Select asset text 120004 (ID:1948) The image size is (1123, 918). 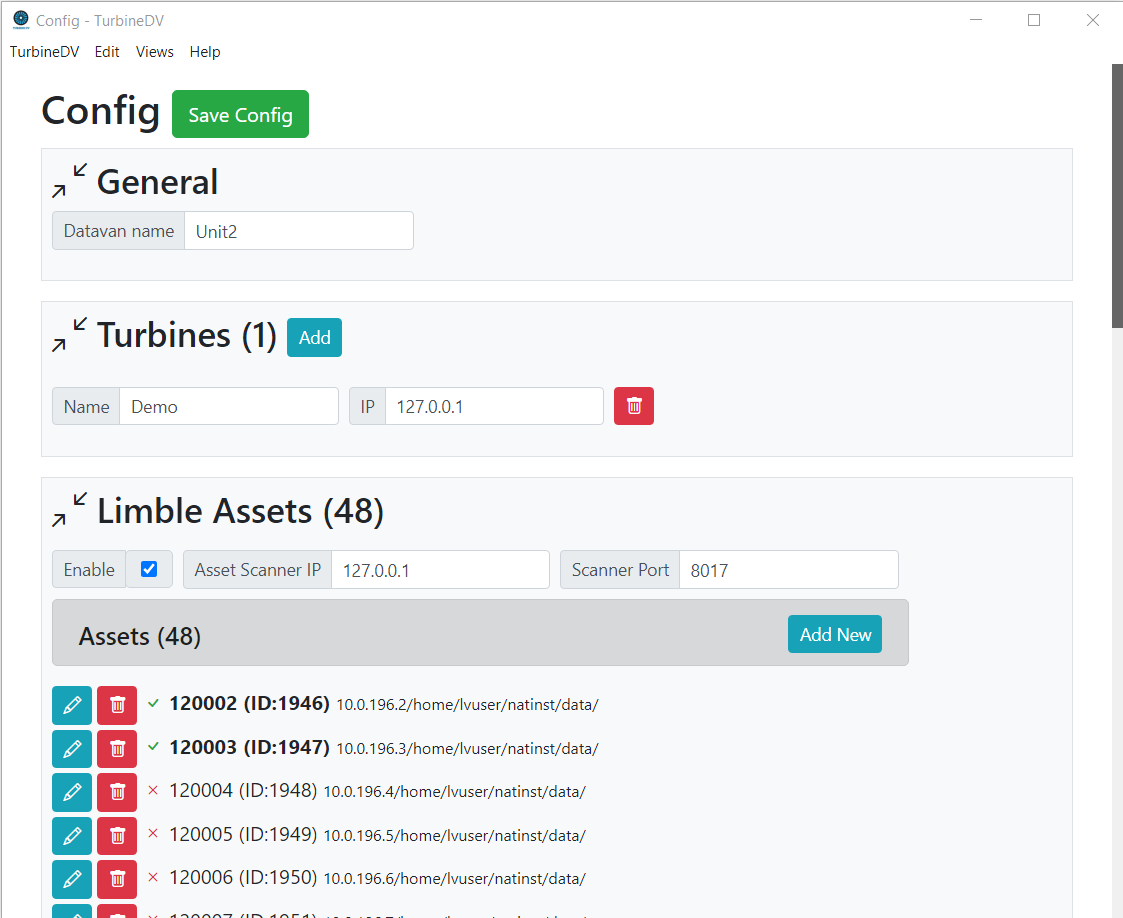point(243,791)
